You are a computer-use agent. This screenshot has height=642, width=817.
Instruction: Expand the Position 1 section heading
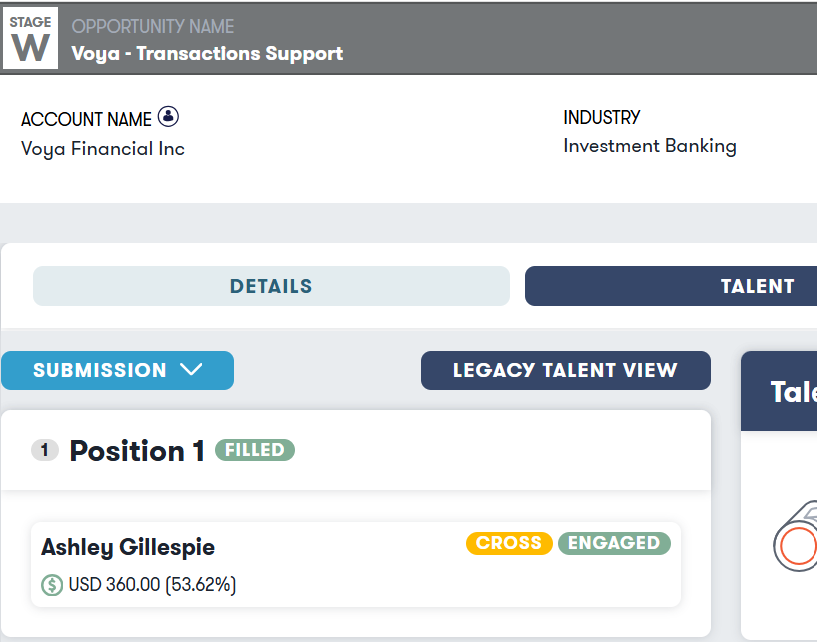coord(137,451)
